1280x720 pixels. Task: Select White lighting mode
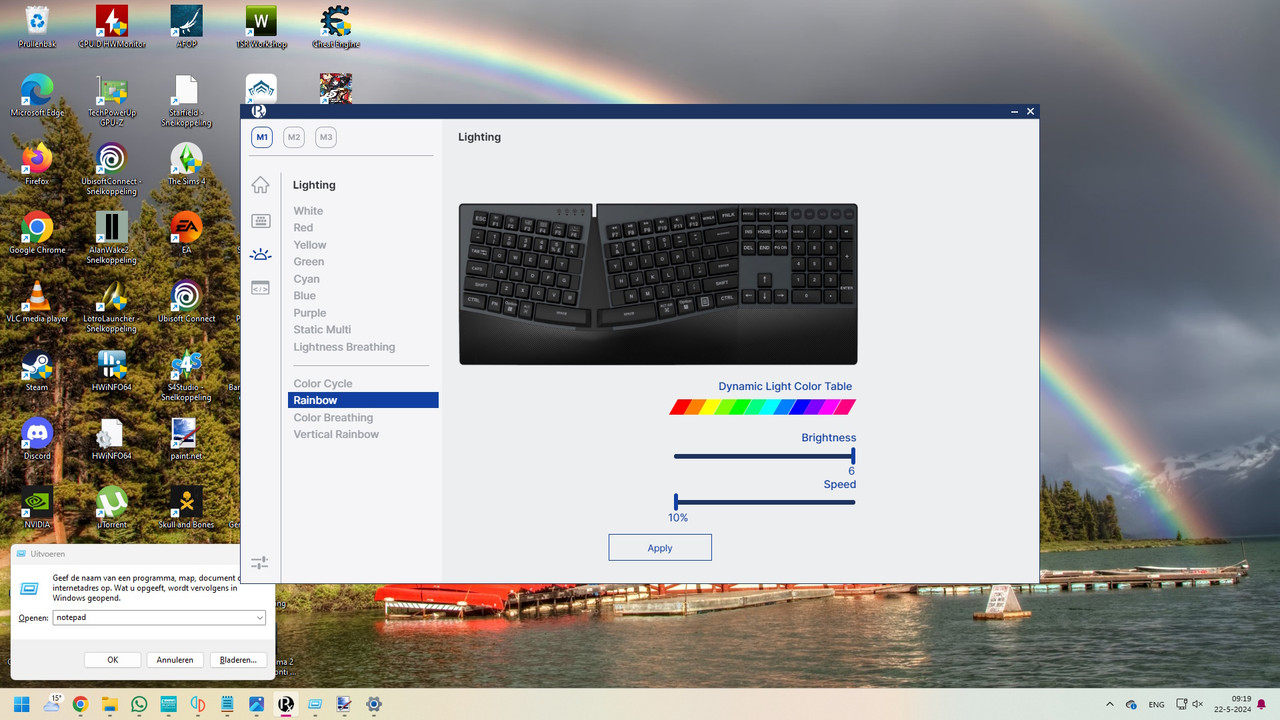click(308, 211)
